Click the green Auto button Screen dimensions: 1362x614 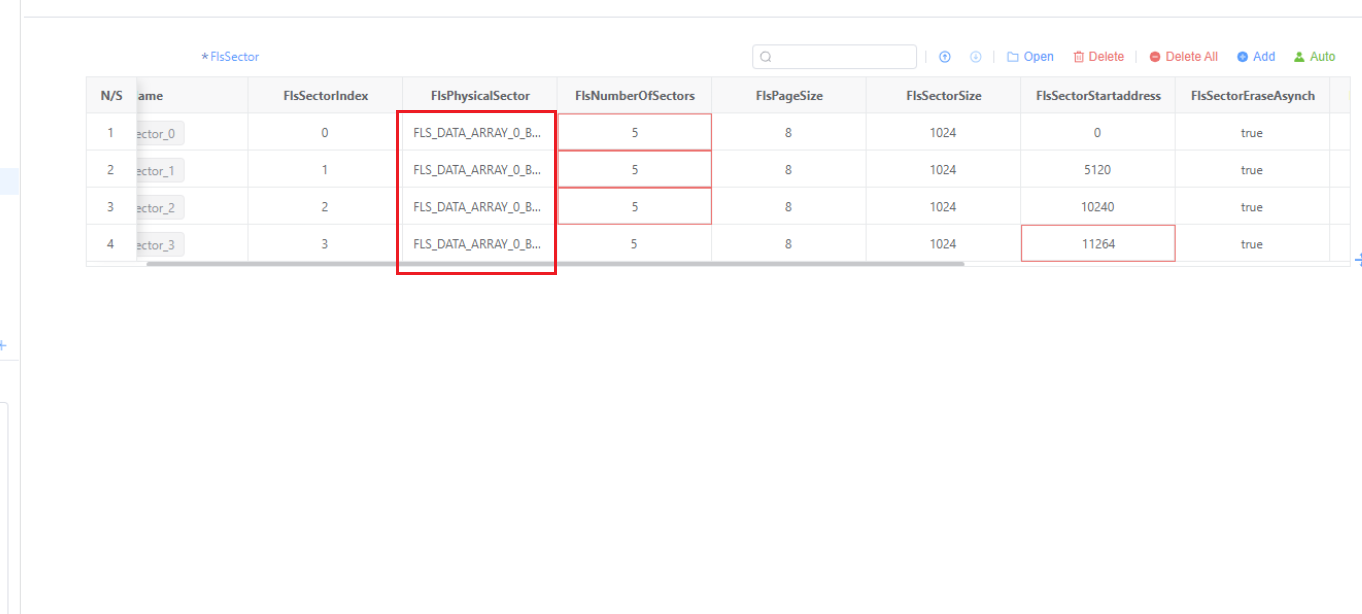tap(1314, 57)
